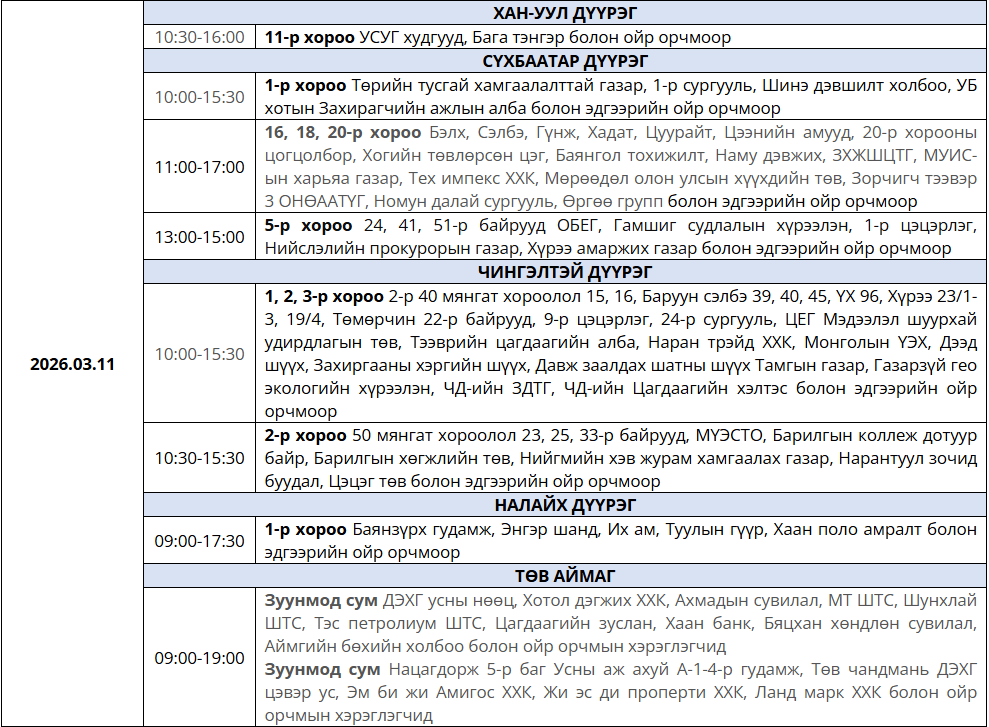
Task: Select the 16, 18, 20-р хороо description
Action: tap(620, 167)
